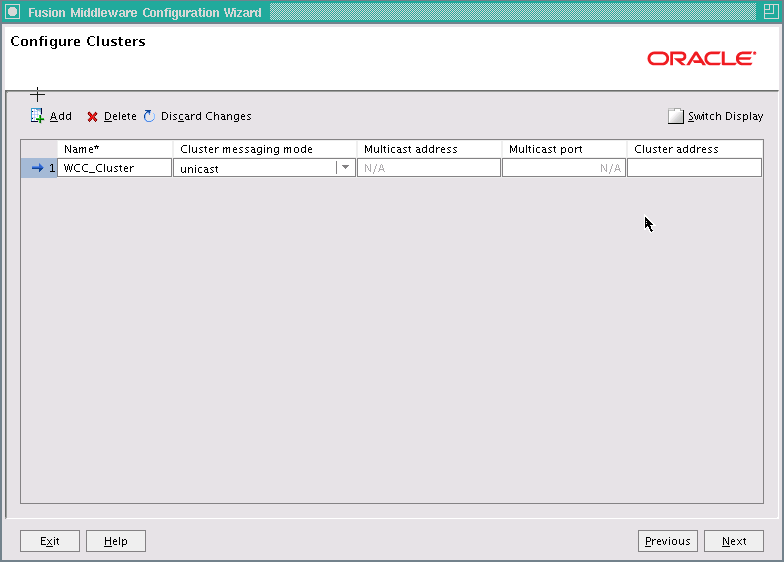Click Multicast port column header
This screenshot has width=784, height=562.
(x=564, y=149)
